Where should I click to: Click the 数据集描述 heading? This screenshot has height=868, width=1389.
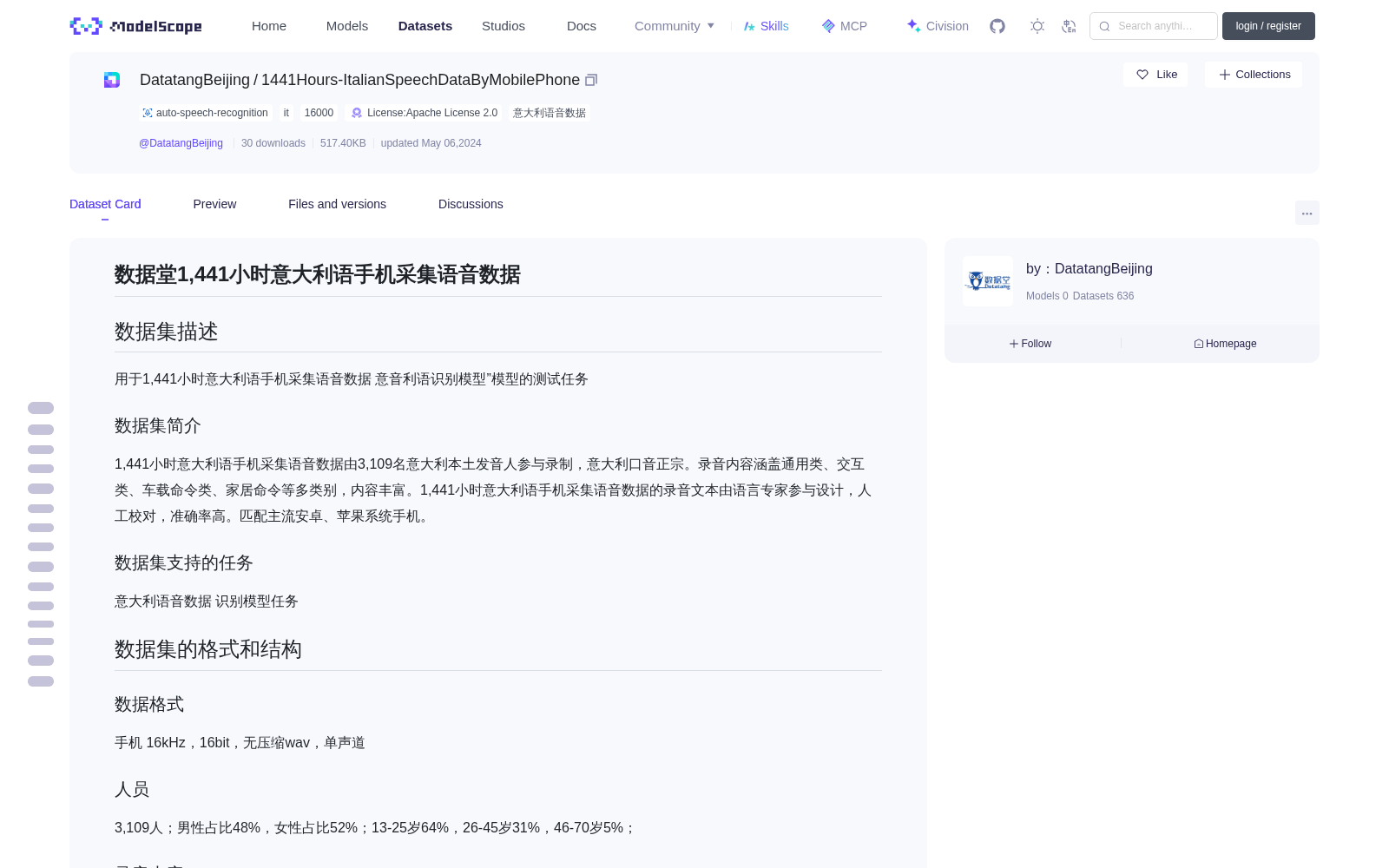tap(167, 332)
